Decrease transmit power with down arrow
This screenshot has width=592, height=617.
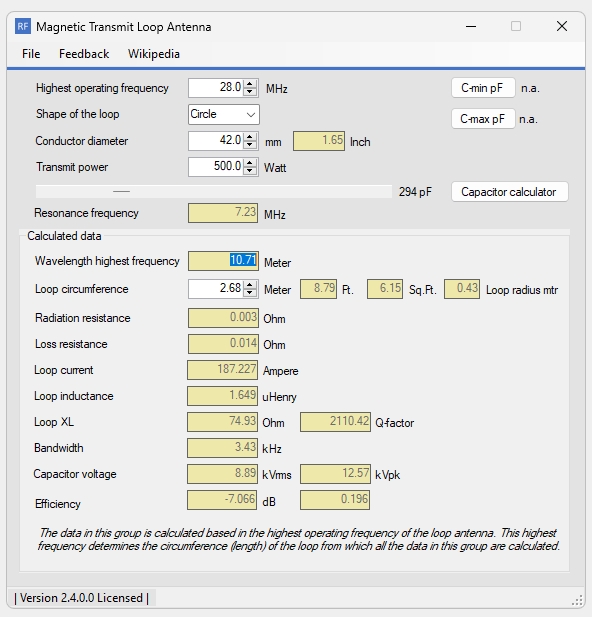[x=250, y=171]
